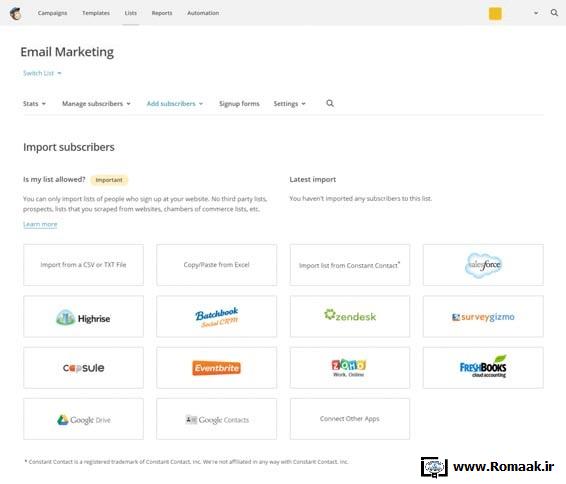Open the top-right search magnifier icon
The width and height of the screenshot is (566, 484).
[554, 13]
